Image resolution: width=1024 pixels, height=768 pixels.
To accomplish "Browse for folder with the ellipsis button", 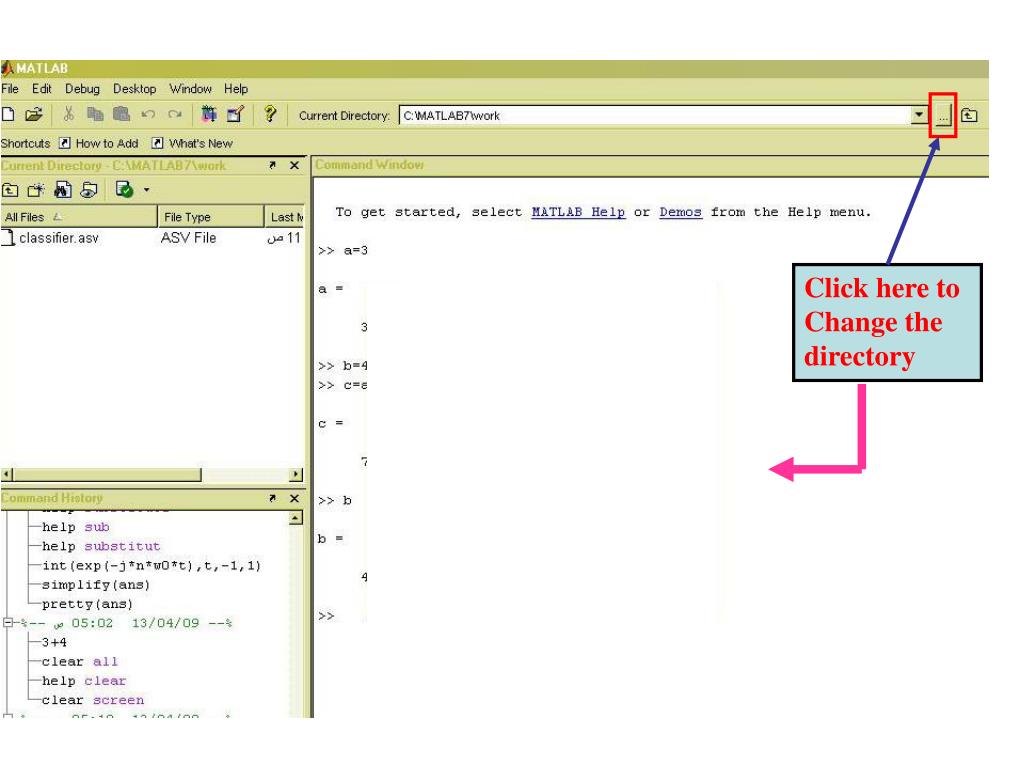I will [943, 116].
